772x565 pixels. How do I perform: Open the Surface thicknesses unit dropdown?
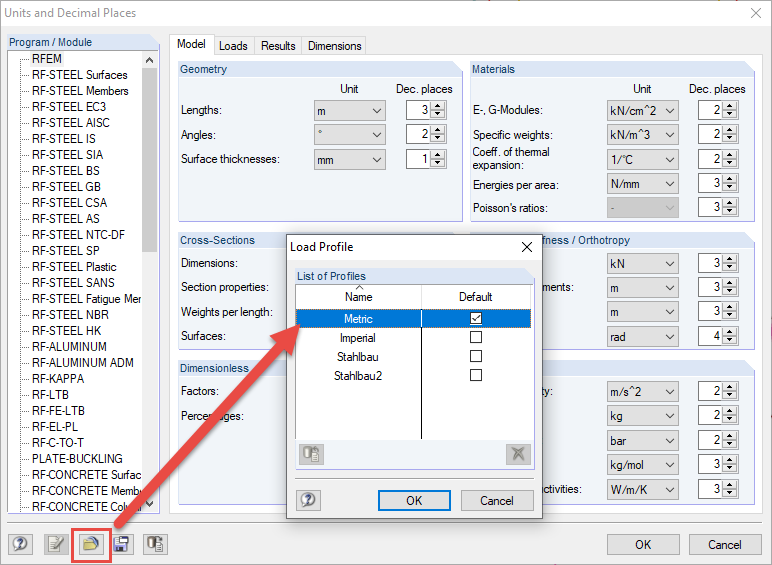[x=350, y=159]
